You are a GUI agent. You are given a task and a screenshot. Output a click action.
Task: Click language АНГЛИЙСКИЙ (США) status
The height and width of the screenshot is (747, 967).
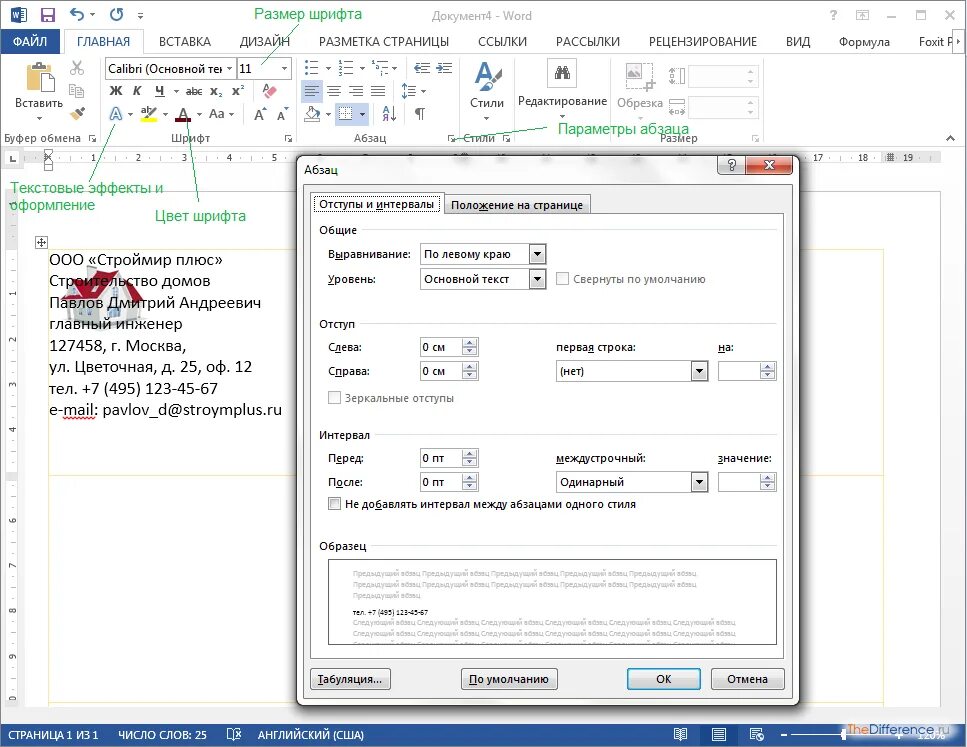(x=311, y=735)
